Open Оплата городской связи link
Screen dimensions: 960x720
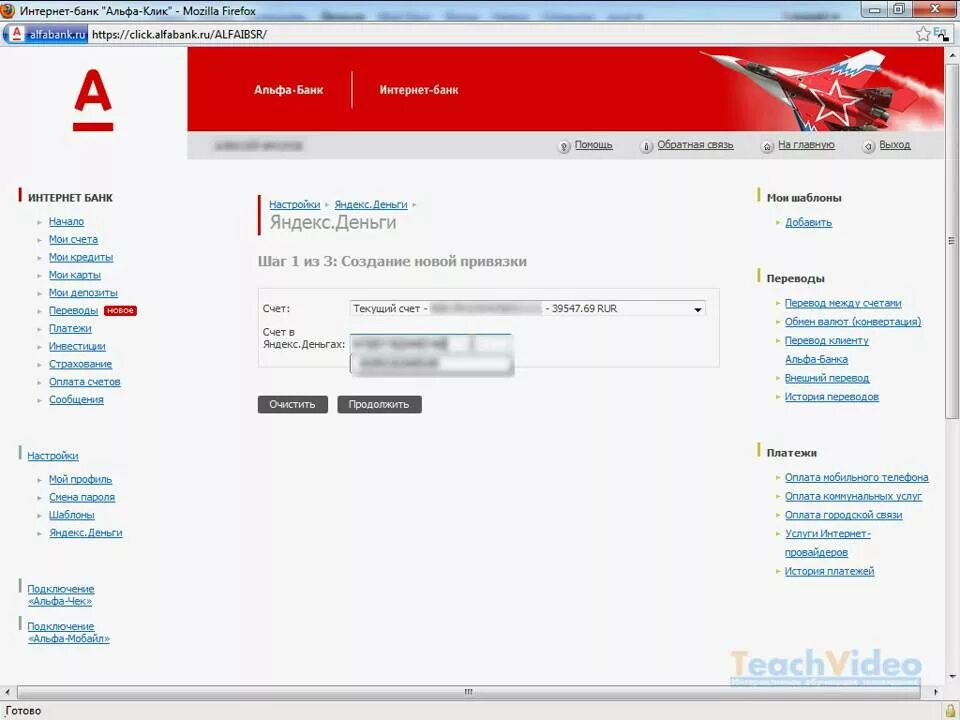[x=843, y=515]
